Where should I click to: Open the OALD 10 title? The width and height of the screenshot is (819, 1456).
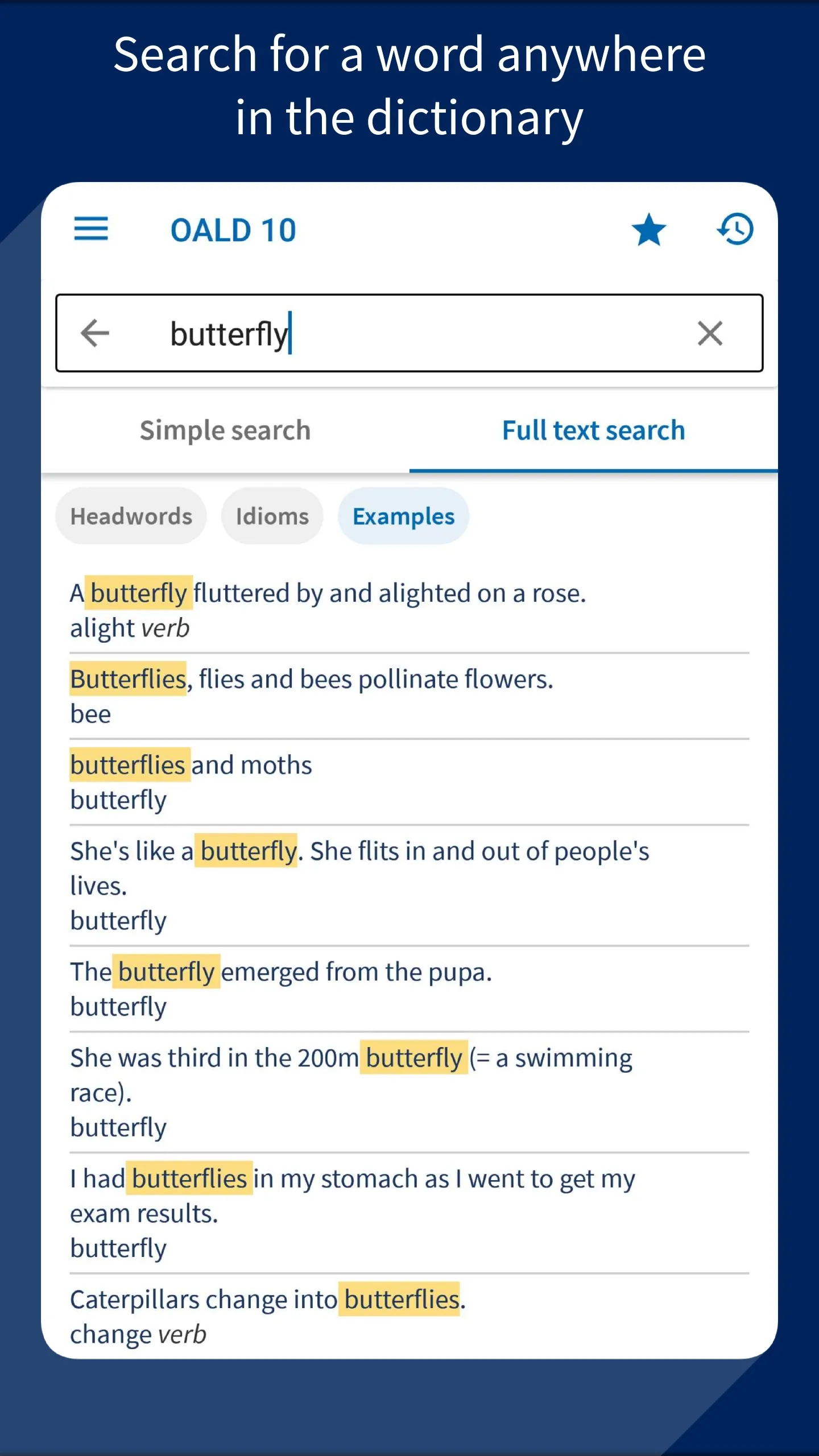233,230
